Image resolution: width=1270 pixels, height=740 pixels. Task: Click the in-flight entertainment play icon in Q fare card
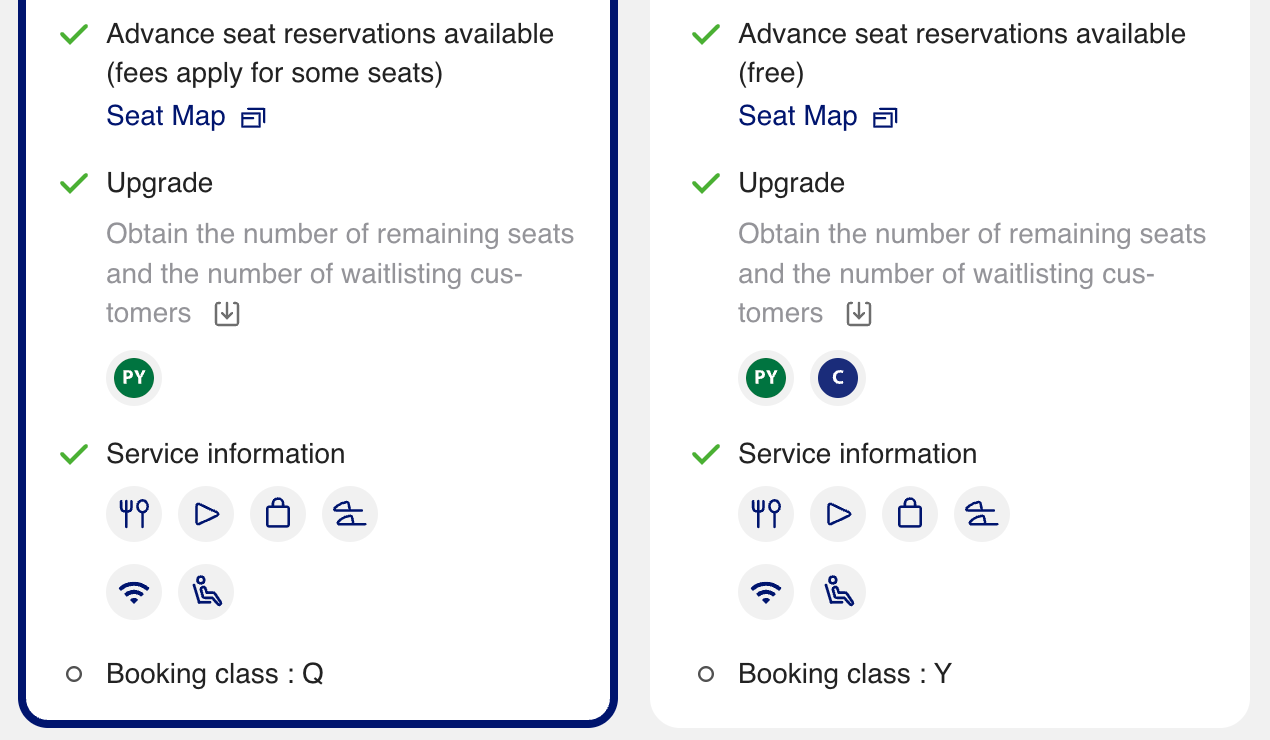[x=206, y=514]
